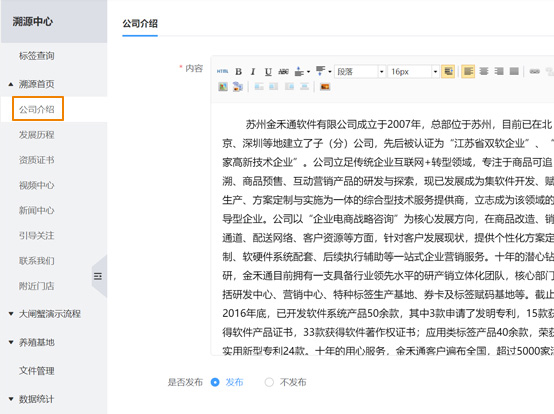554x414 pixels.
Task: Apply underline formatting
Action: [268, 72]
